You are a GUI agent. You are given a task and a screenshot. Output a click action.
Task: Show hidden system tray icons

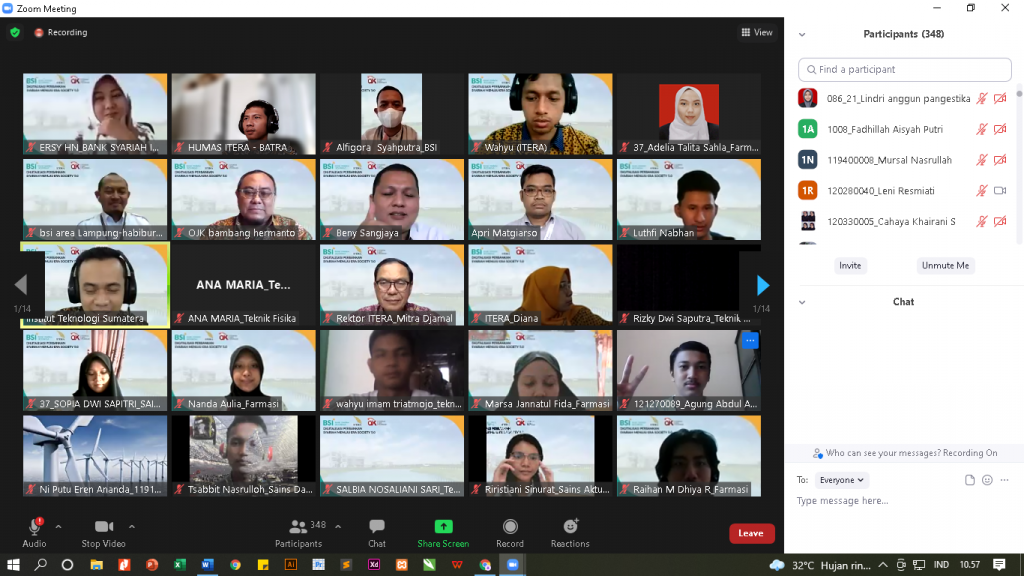(x=883, y=565)
